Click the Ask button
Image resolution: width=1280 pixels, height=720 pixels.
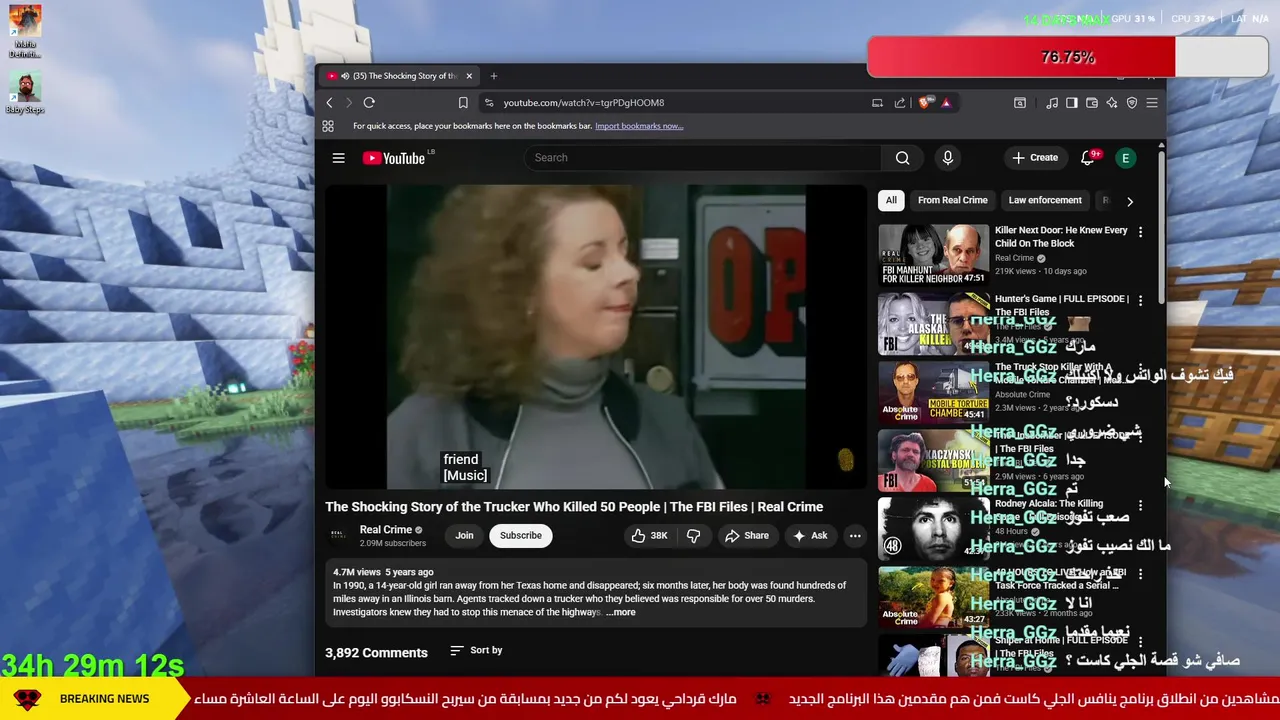tap(810, 536)
